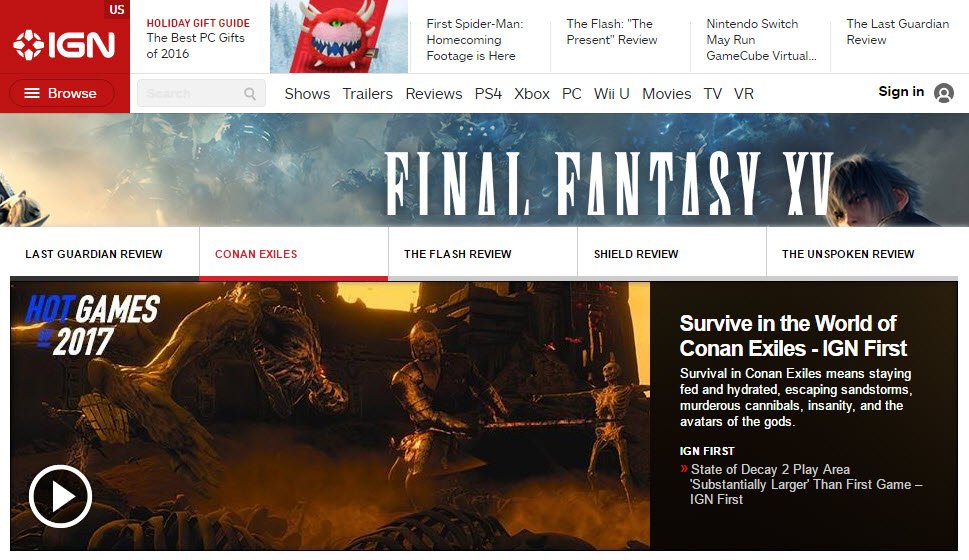
Task: Open Survive in the World of Conan Exiles title
Action: (793, 336)
